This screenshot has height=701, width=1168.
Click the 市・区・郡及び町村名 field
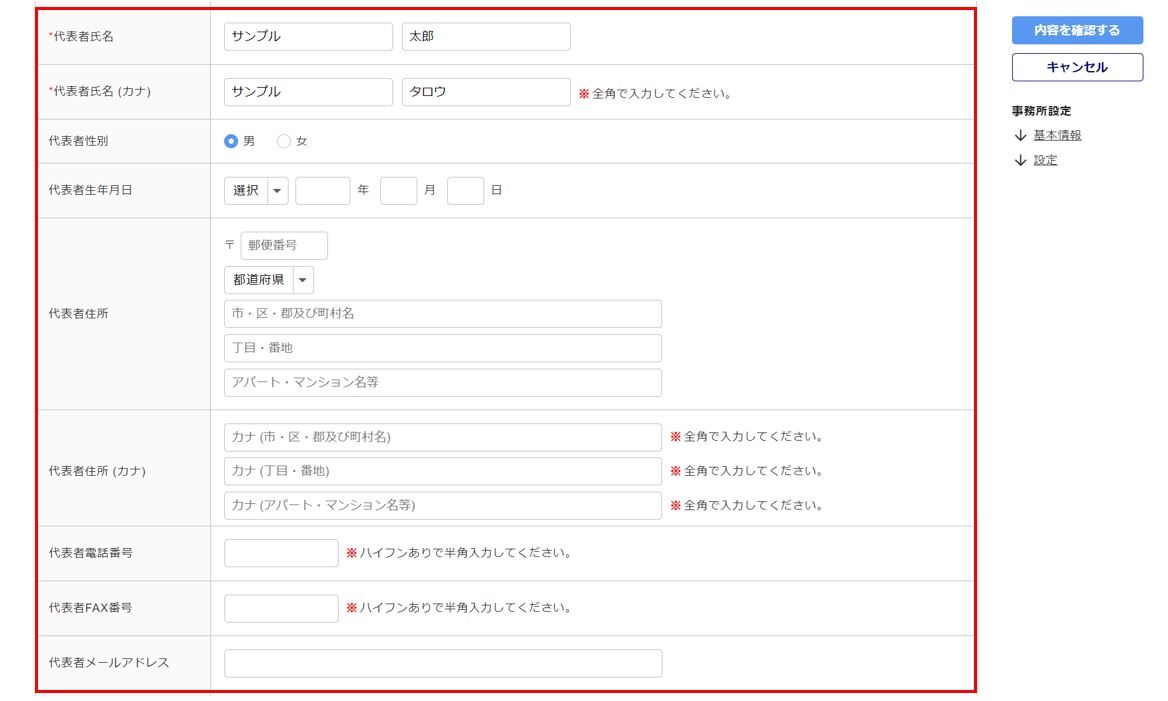(442, 314)
